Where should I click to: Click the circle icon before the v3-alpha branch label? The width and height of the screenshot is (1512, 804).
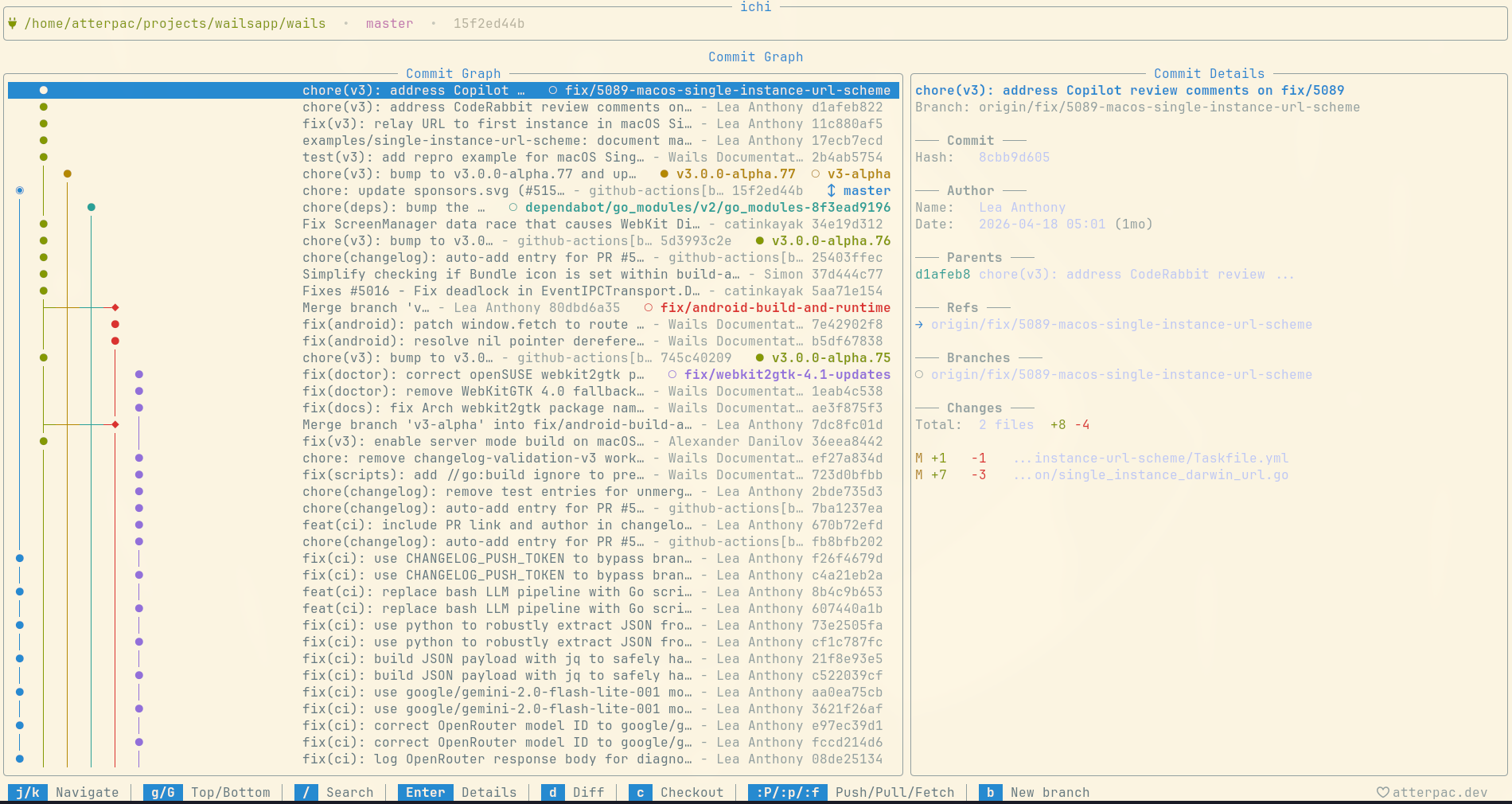point(816,174)
